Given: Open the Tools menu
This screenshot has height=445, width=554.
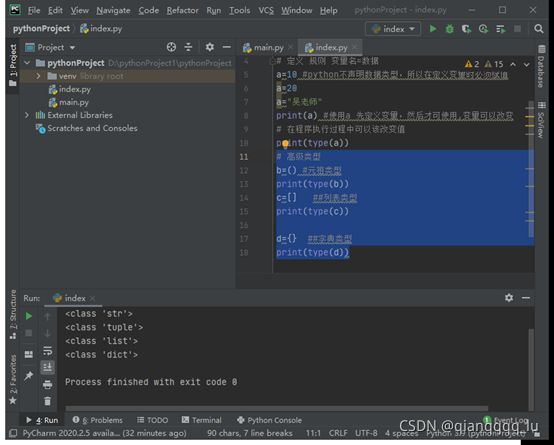Looking at the screenshot, I should pos(240,10).
